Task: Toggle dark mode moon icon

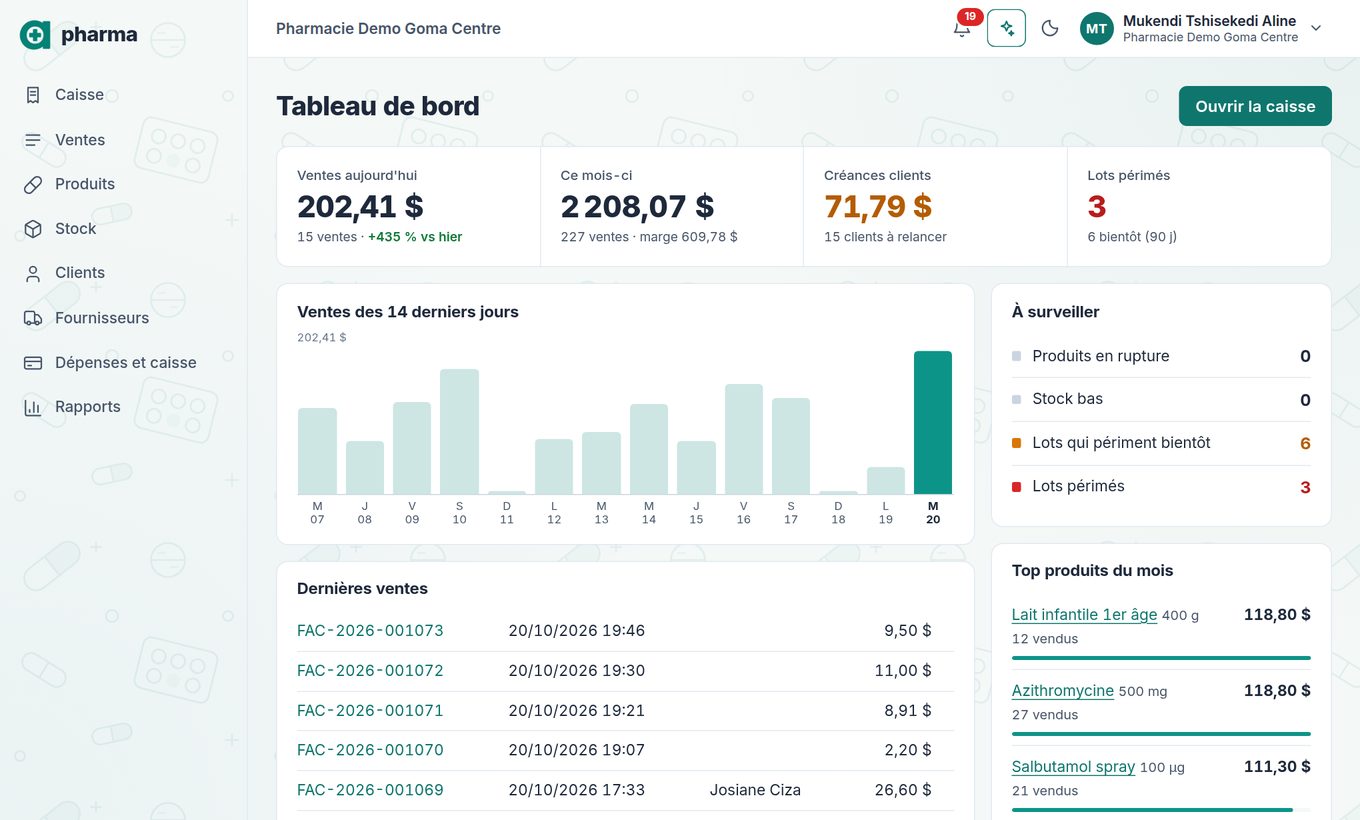Action: [1050, 28]
